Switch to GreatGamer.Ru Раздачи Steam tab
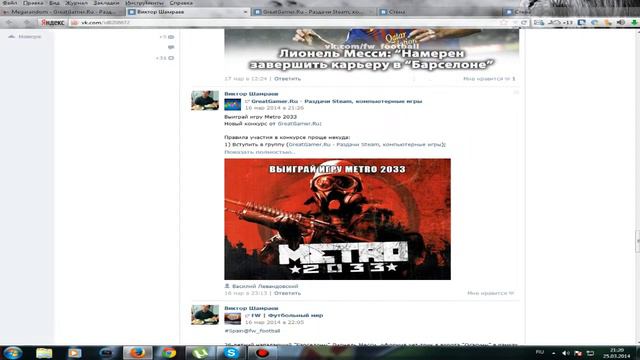 click(x=312, y=12)
